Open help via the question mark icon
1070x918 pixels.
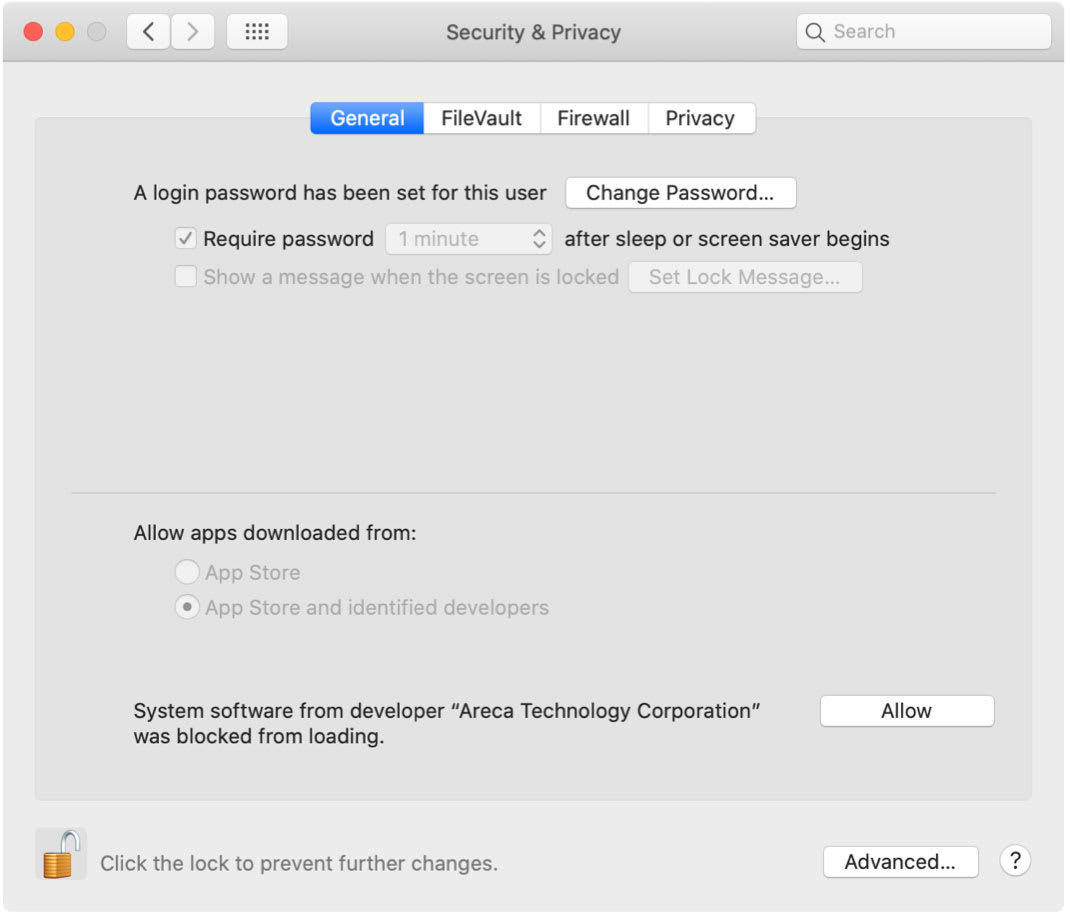pyautogui.click(x=1015, y=861)
